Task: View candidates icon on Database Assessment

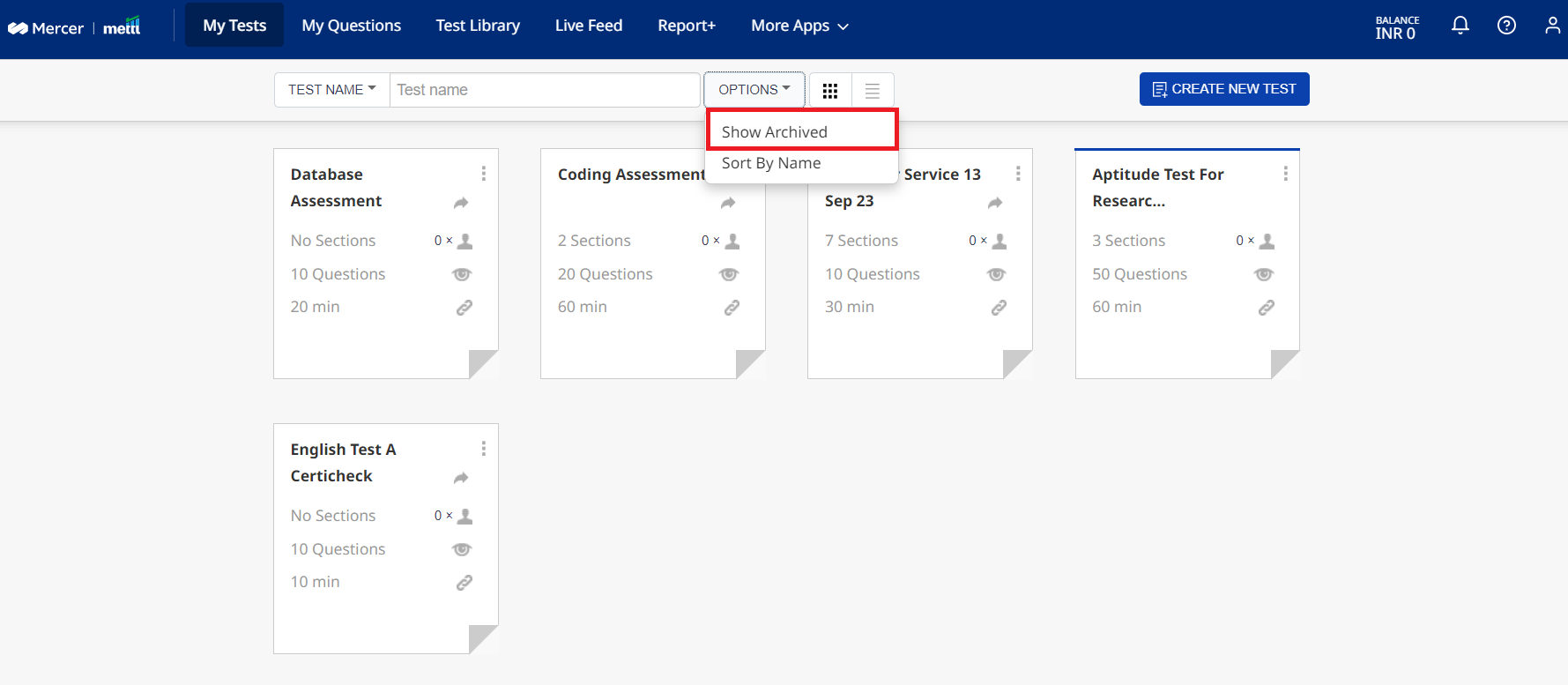Action: [465, 241]
